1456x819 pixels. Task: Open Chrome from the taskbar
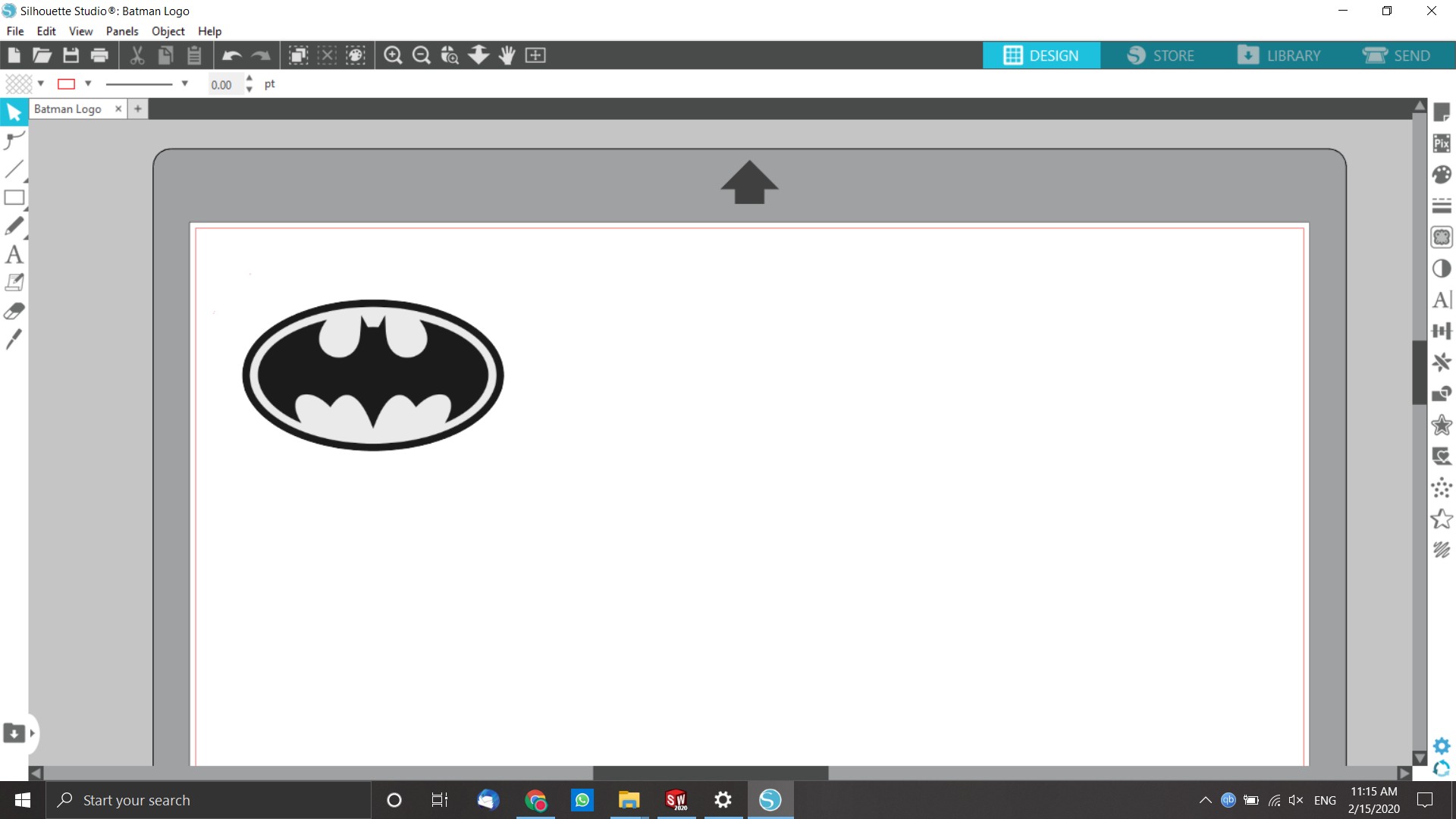pyautogui.click(x=535, y=800)
